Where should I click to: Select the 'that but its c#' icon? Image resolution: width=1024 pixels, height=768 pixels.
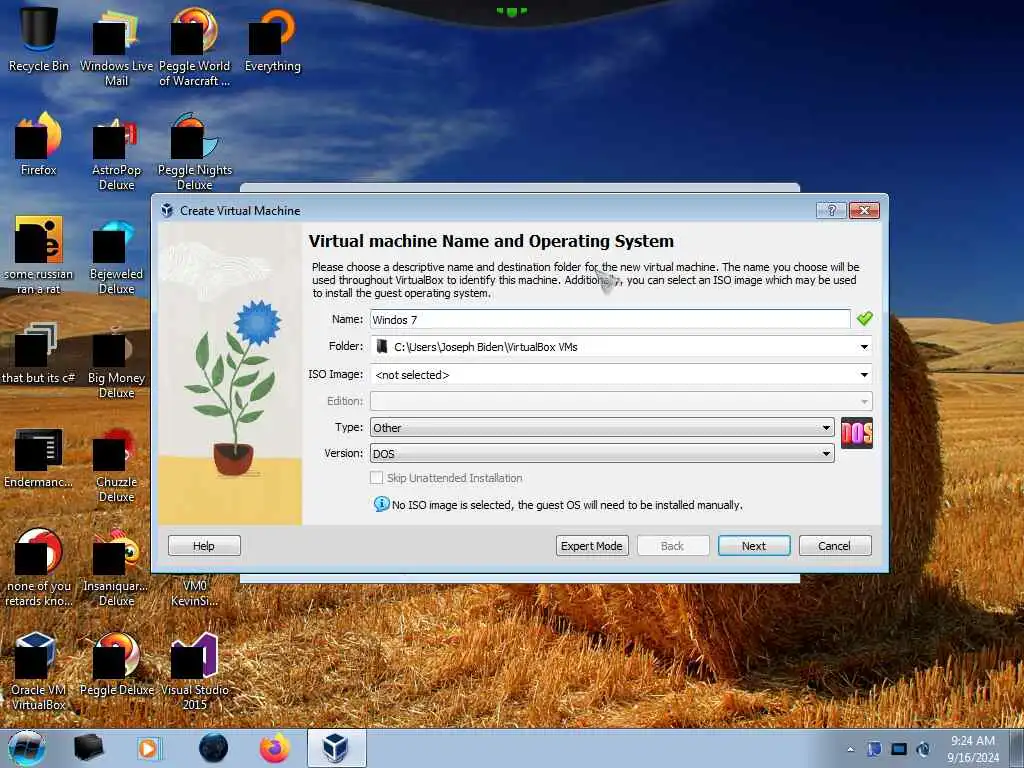pyautogui.click(x=39, y=352)
